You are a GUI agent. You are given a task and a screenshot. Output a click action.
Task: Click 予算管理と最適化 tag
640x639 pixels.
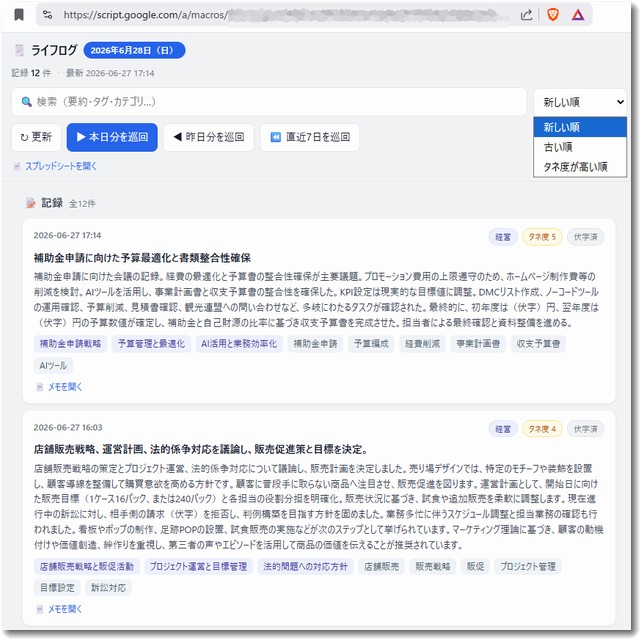coord(151,344)
